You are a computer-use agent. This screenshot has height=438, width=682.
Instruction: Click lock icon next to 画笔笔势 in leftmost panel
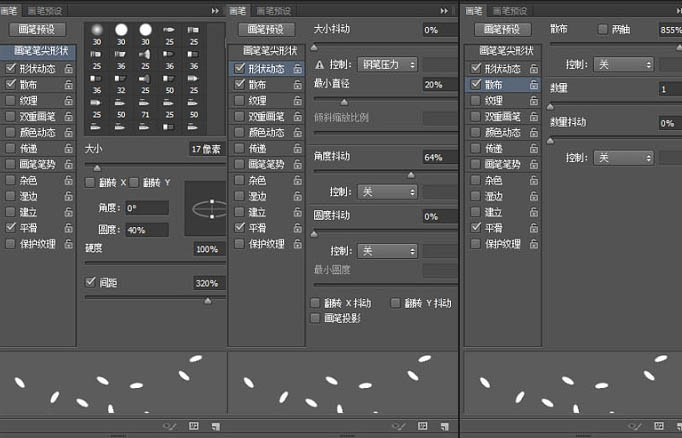(x=68, y=164)
